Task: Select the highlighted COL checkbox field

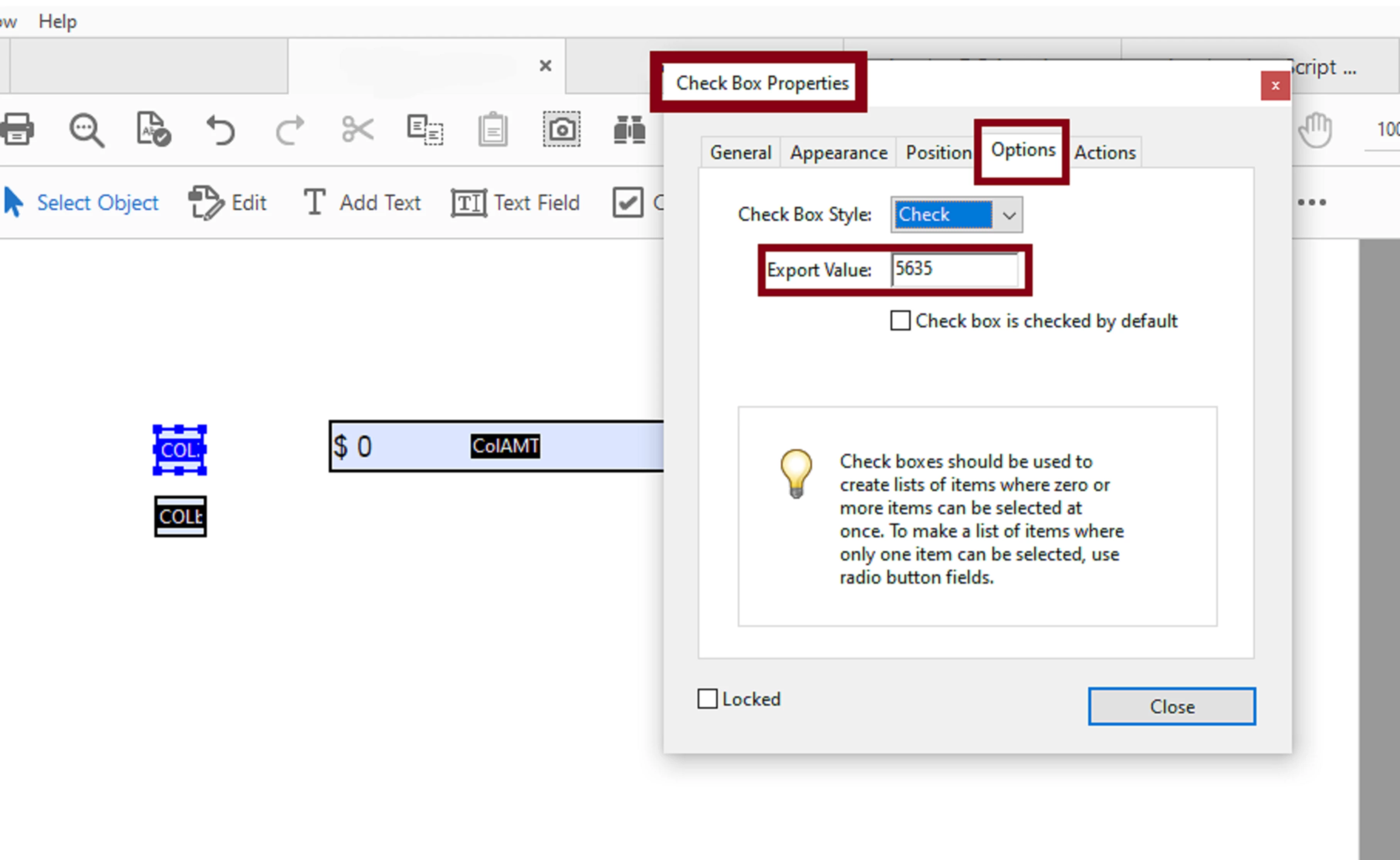Action: click(x=180, y=450)
